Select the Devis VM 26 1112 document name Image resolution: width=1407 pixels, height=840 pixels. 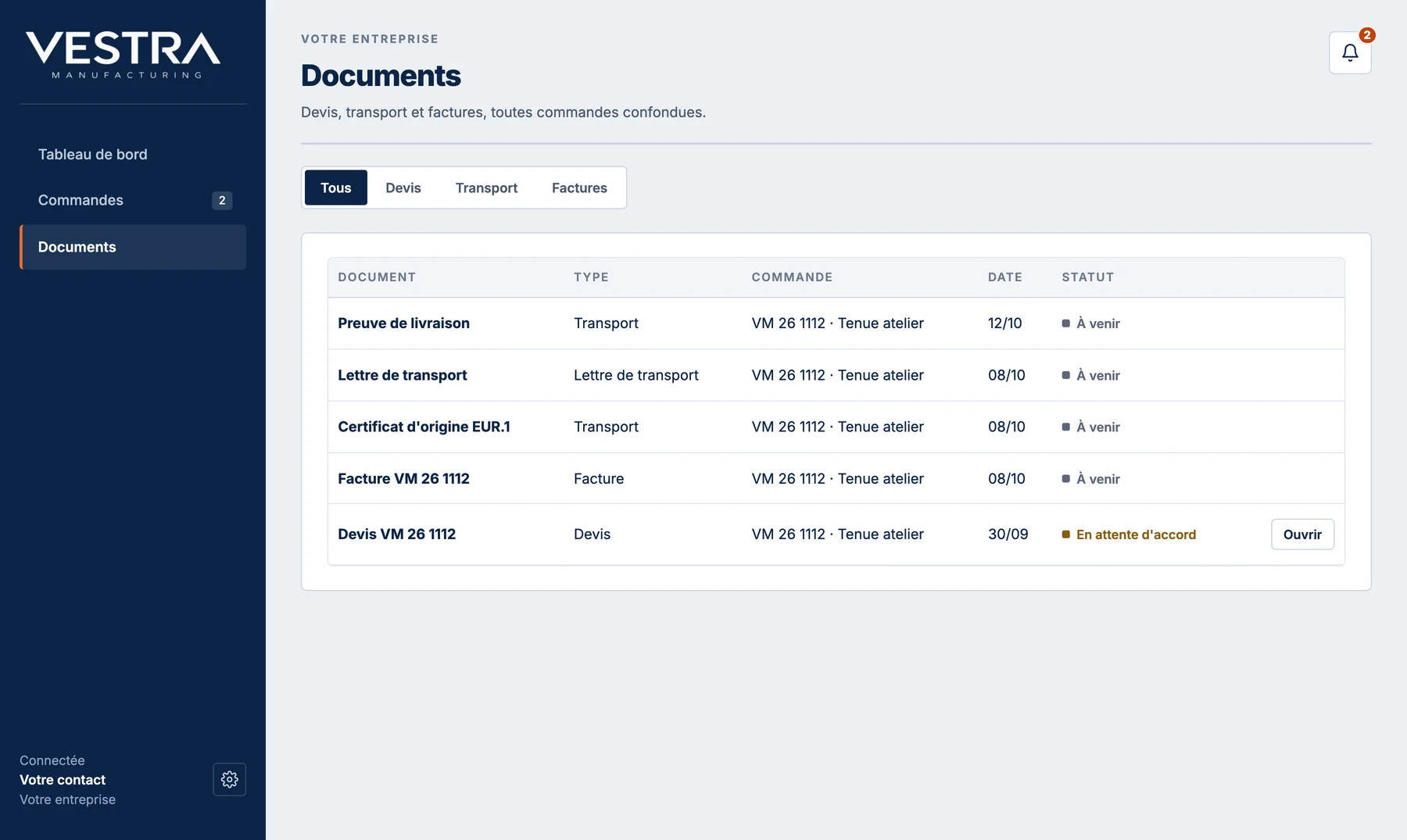[x=396, y=534]
